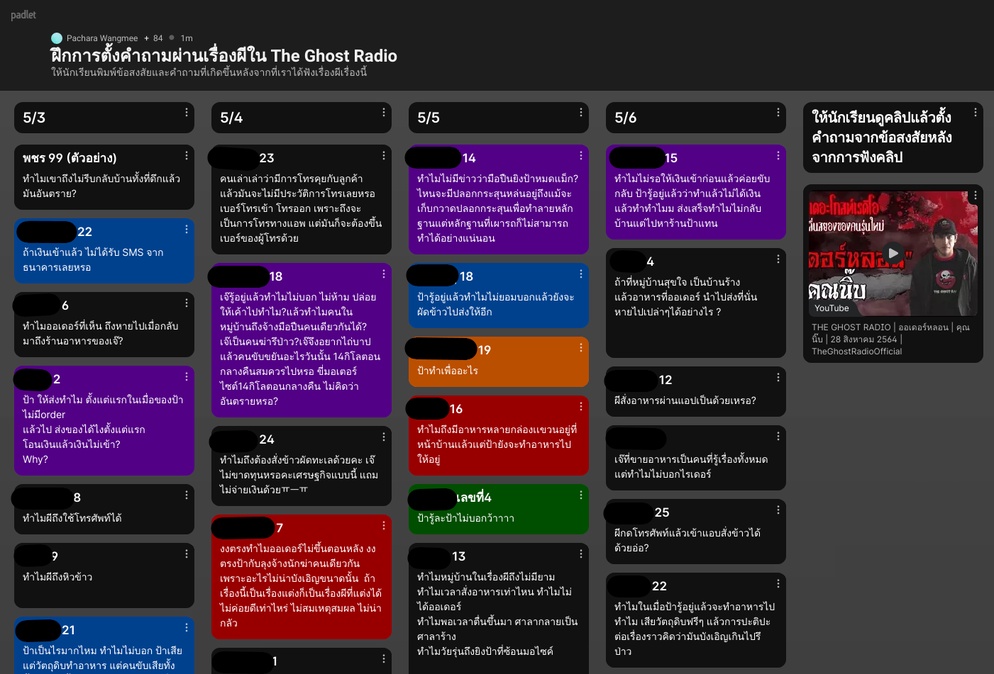994x674 pixels.
Task: Open the options menu for the 5/3 column
Action: pos(186,112)
